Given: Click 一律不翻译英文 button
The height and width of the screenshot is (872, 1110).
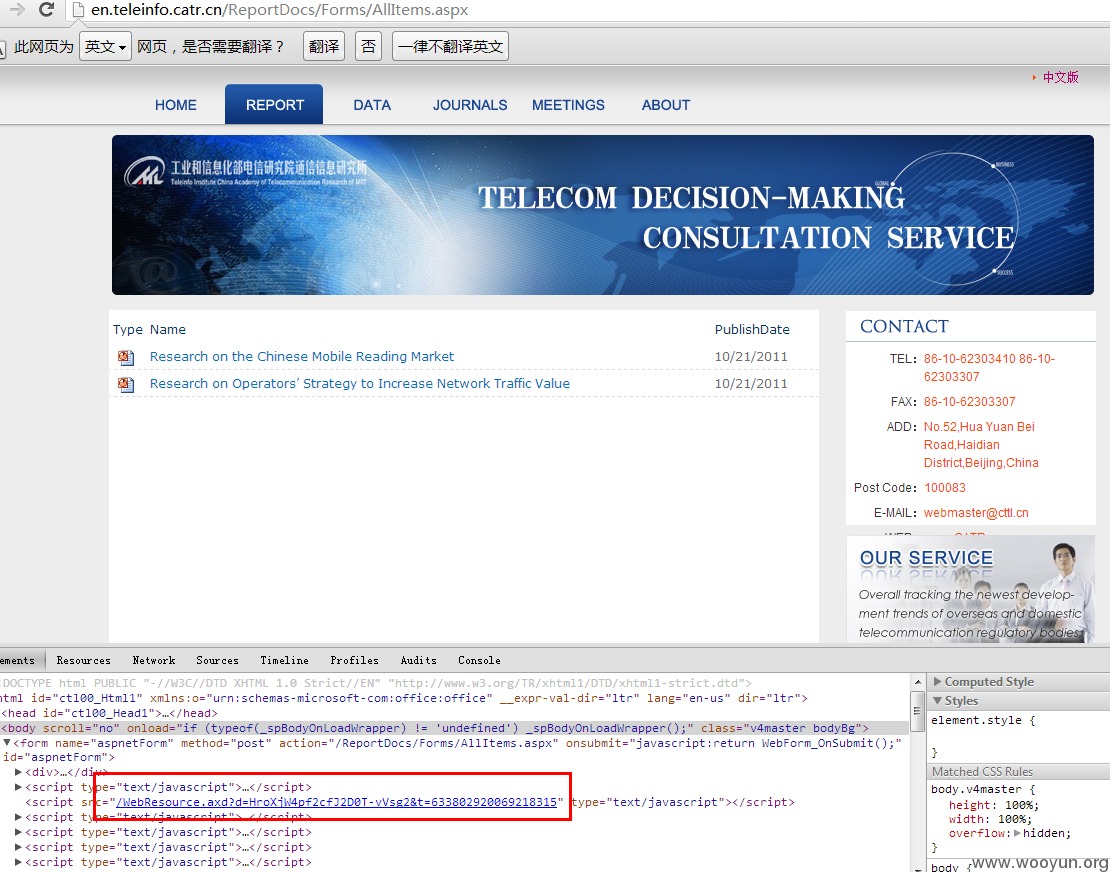Looking at the screenshot, I should [450, 47].
